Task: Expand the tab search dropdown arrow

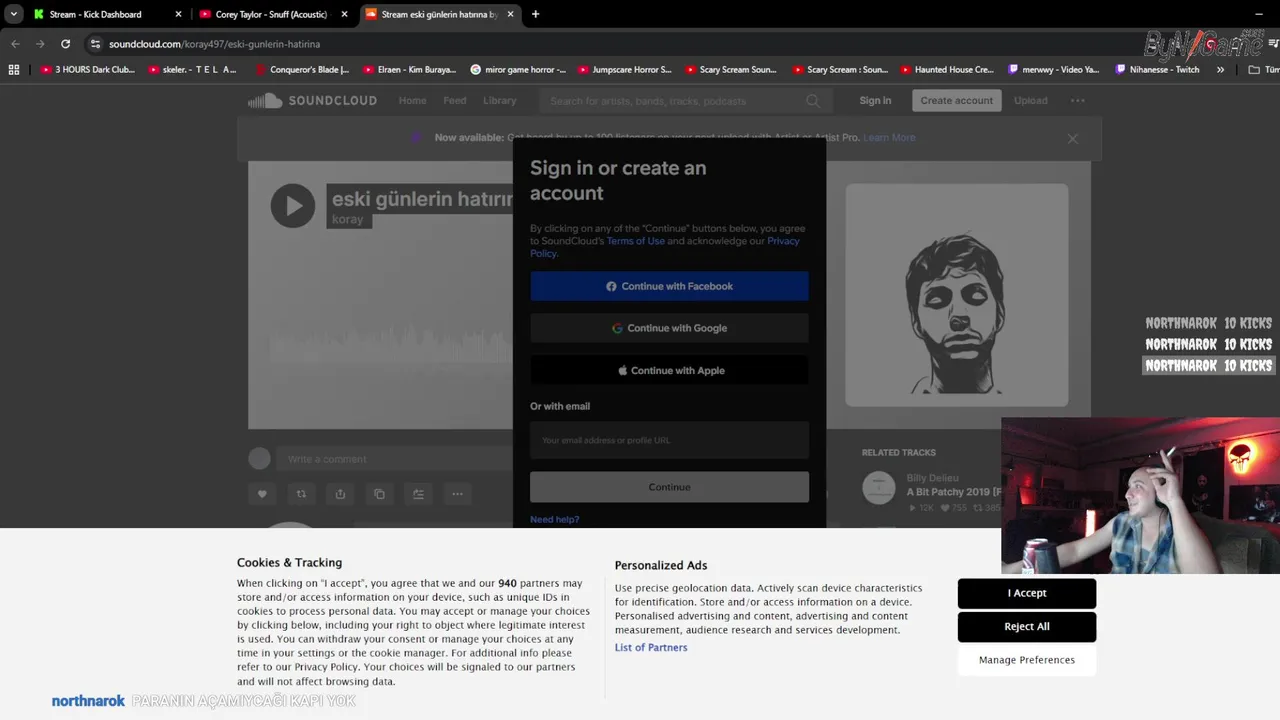Action: click(x=14, y=14)
